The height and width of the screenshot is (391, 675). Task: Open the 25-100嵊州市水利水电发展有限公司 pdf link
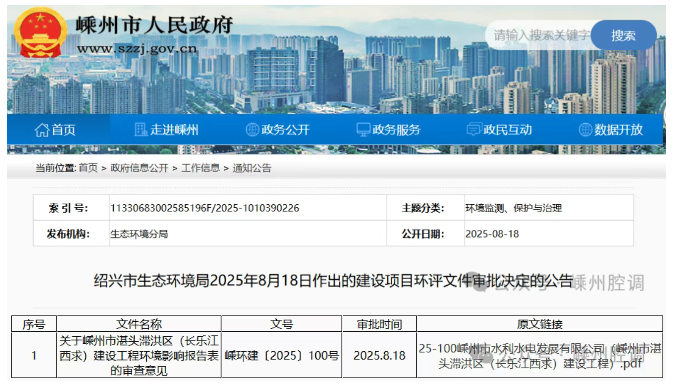pyautogui.click(x=540, y=356)
